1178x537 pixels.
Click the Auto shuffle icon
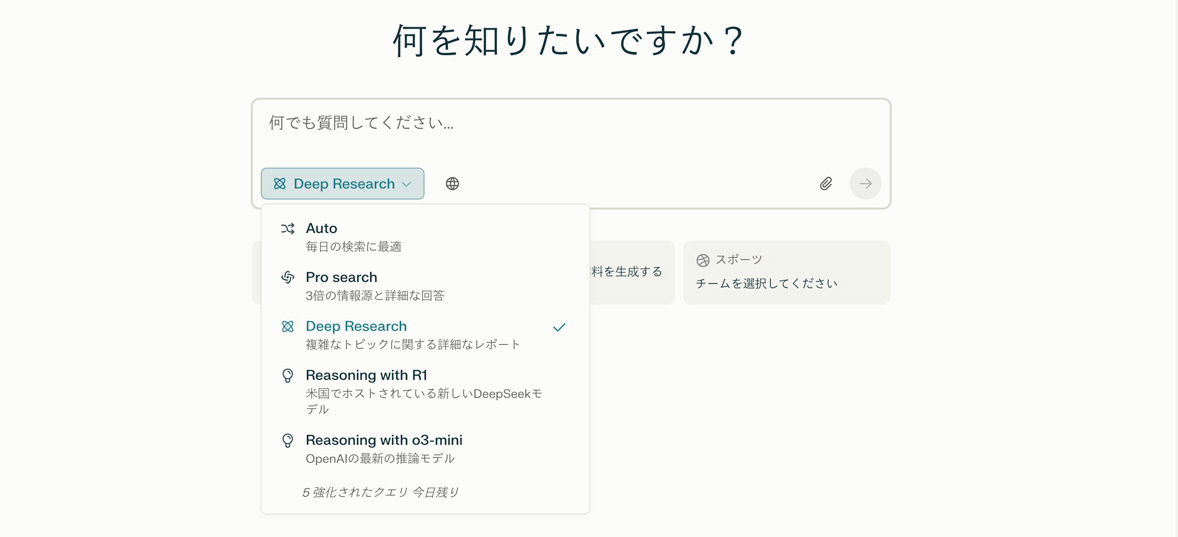tap(287, 228)
